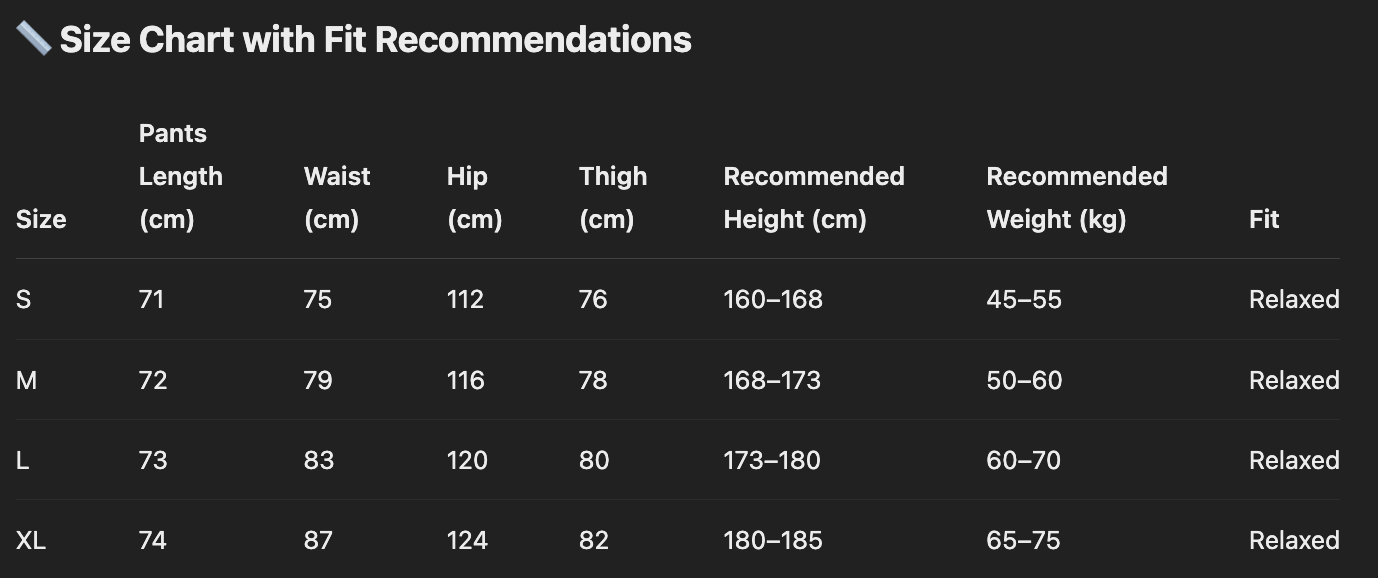Click the Recommended Weight (kg) header

tap(1076, 198)
